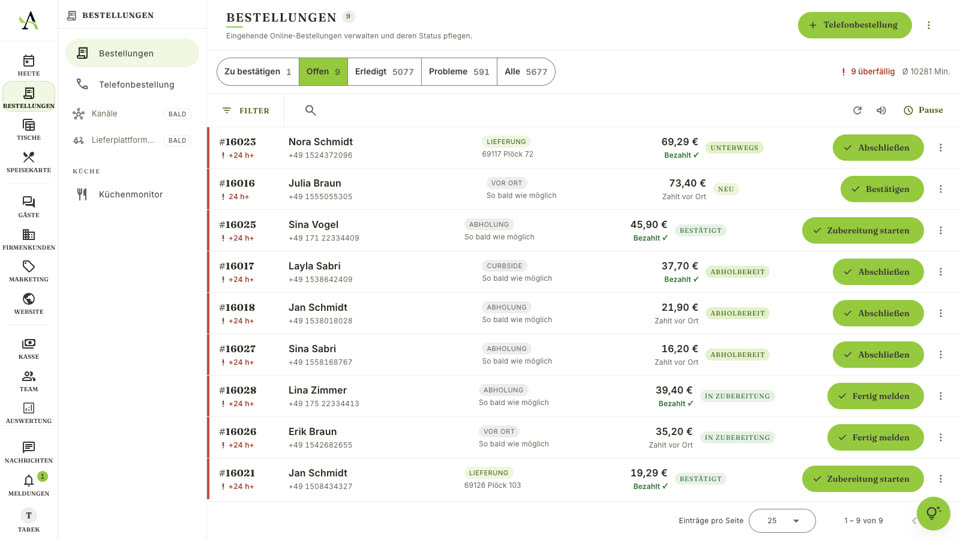The image size is (960, 540).
Task: Click the search magnifier icon
Action: (310, 110)
